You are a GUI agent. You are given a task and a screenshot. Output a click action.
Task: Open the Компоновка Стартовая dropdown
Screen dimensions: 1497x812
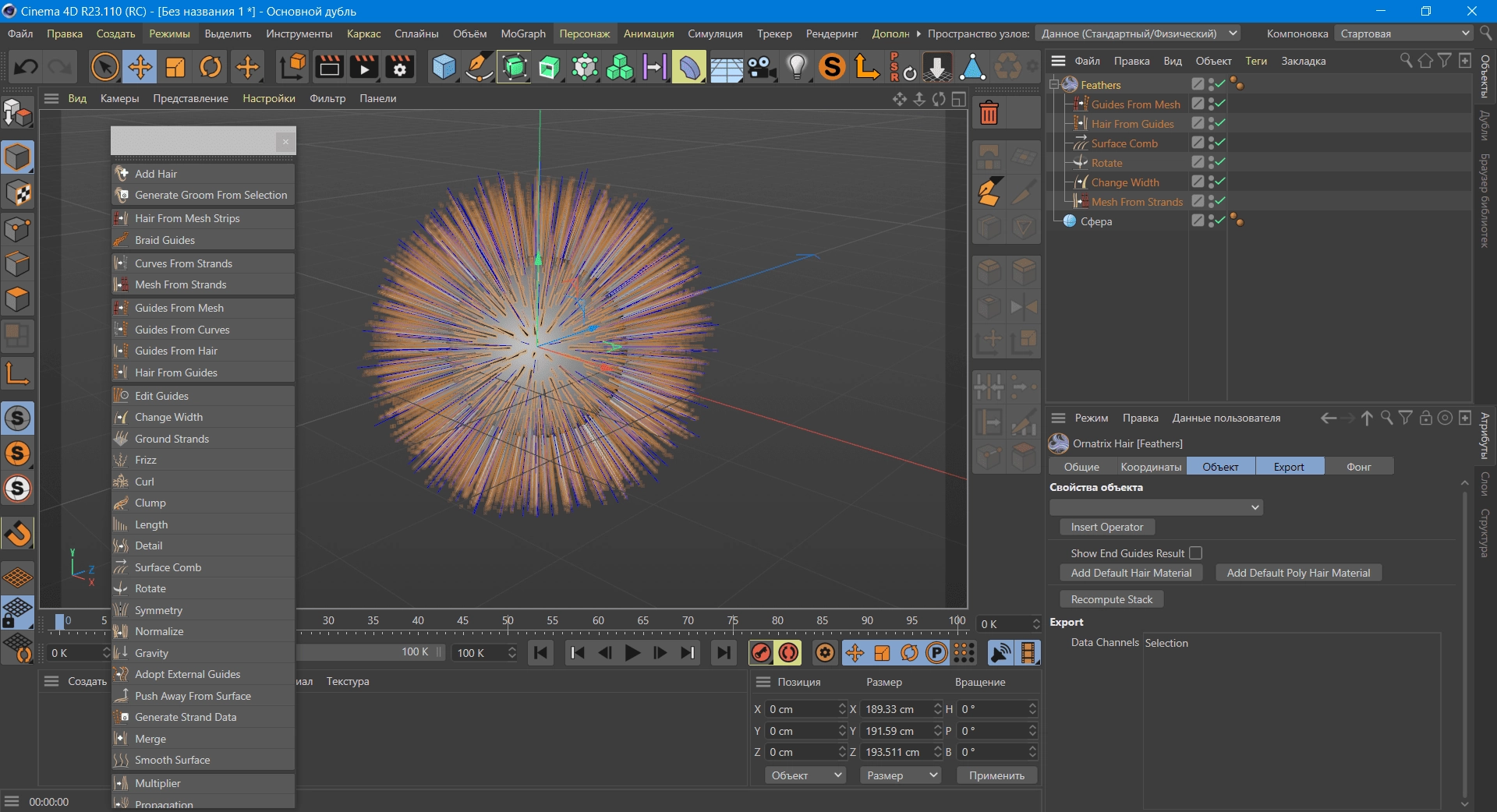[1403, 34]
